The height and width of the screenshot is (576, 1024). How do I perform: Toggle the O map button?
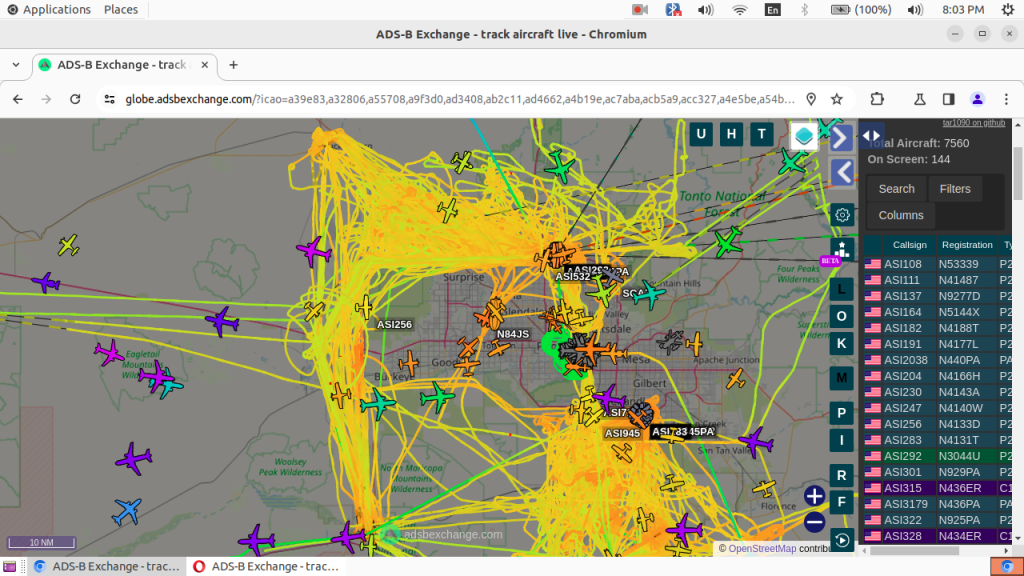tap(842, 316)
